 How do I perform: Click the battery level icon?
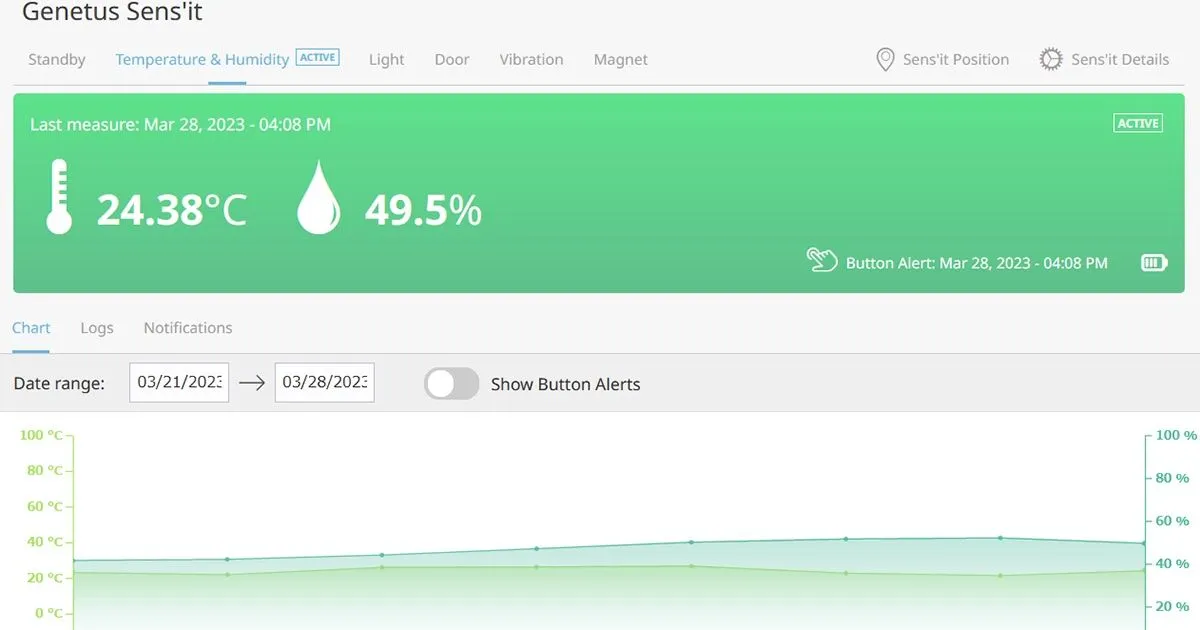click(1154, 263)
